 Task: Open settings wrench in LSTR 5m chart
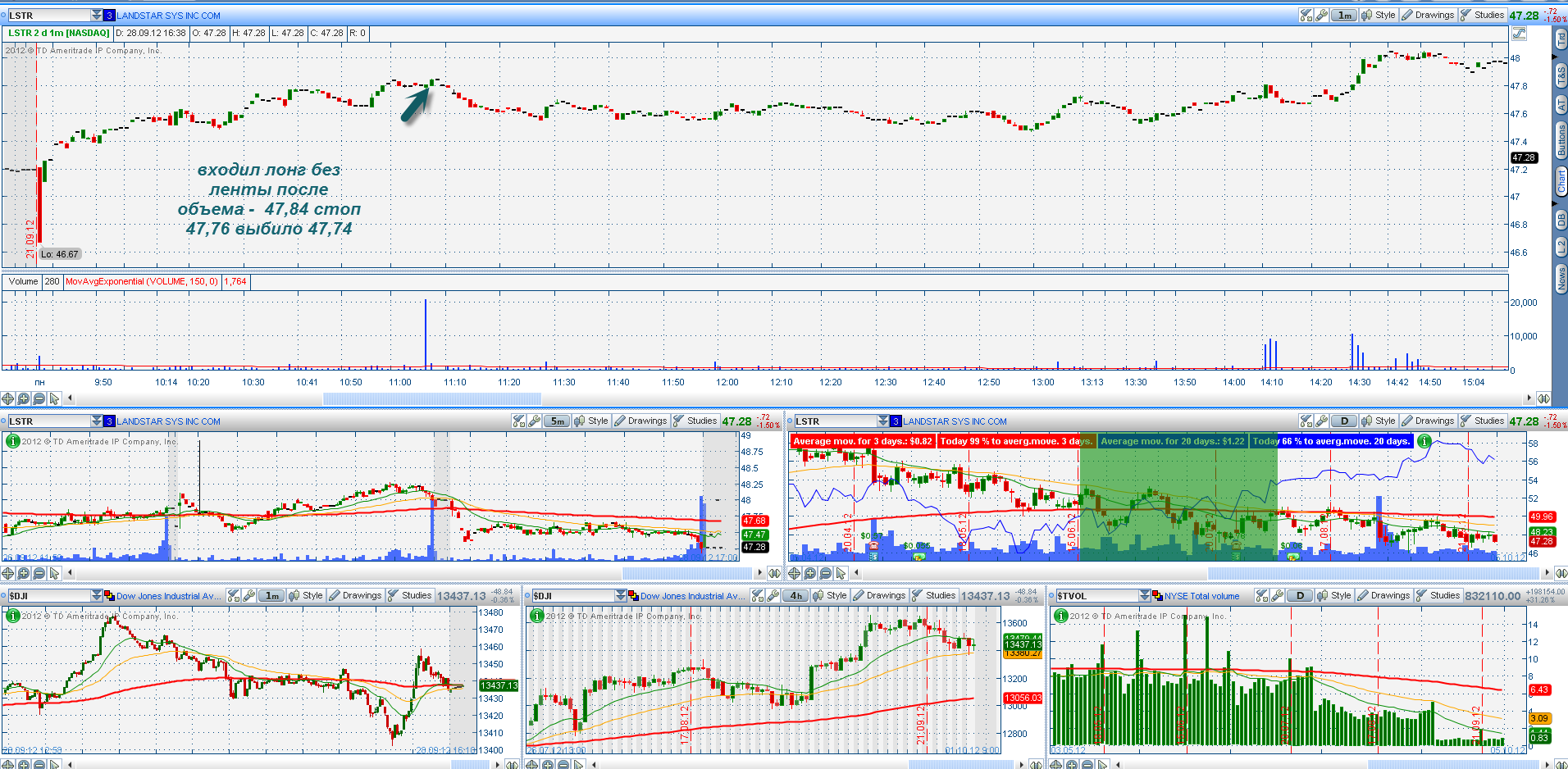click(535, 421)
